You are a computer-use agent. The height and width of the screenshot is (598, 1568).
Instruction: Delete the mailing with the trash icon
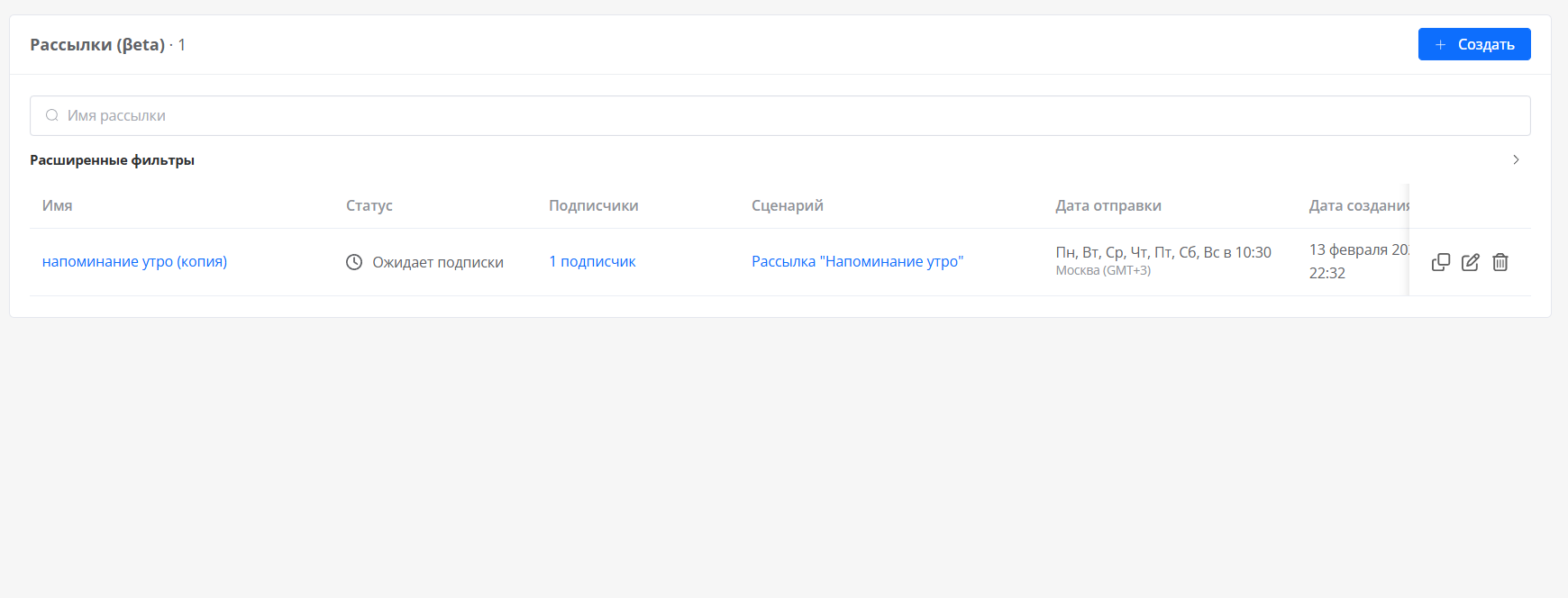[1500, 262]
